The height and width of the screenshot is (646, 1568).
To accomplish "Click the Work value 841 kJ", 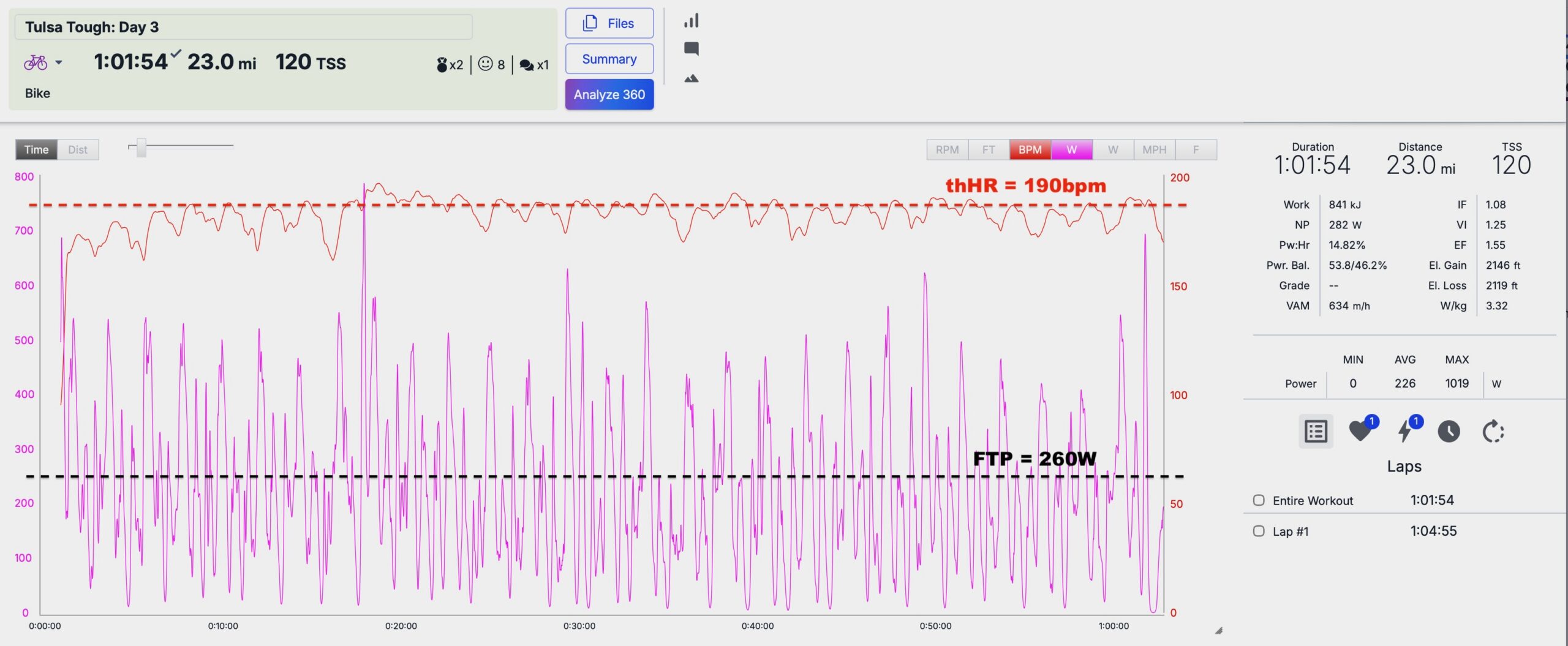I will coord(1344,205).
